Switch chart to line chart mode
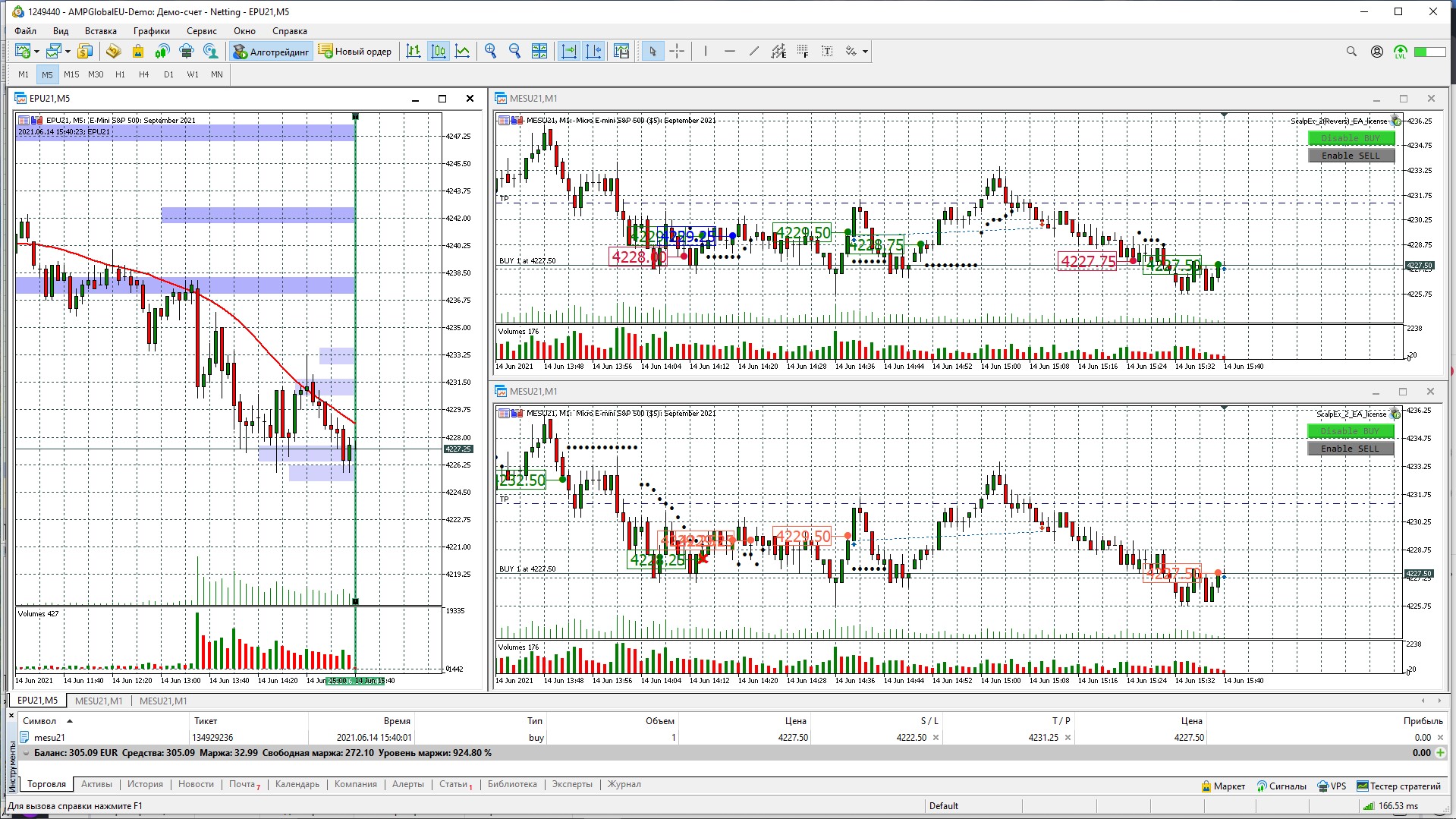Viewport: 1456px width, 819px height. [x=462, y=52]
